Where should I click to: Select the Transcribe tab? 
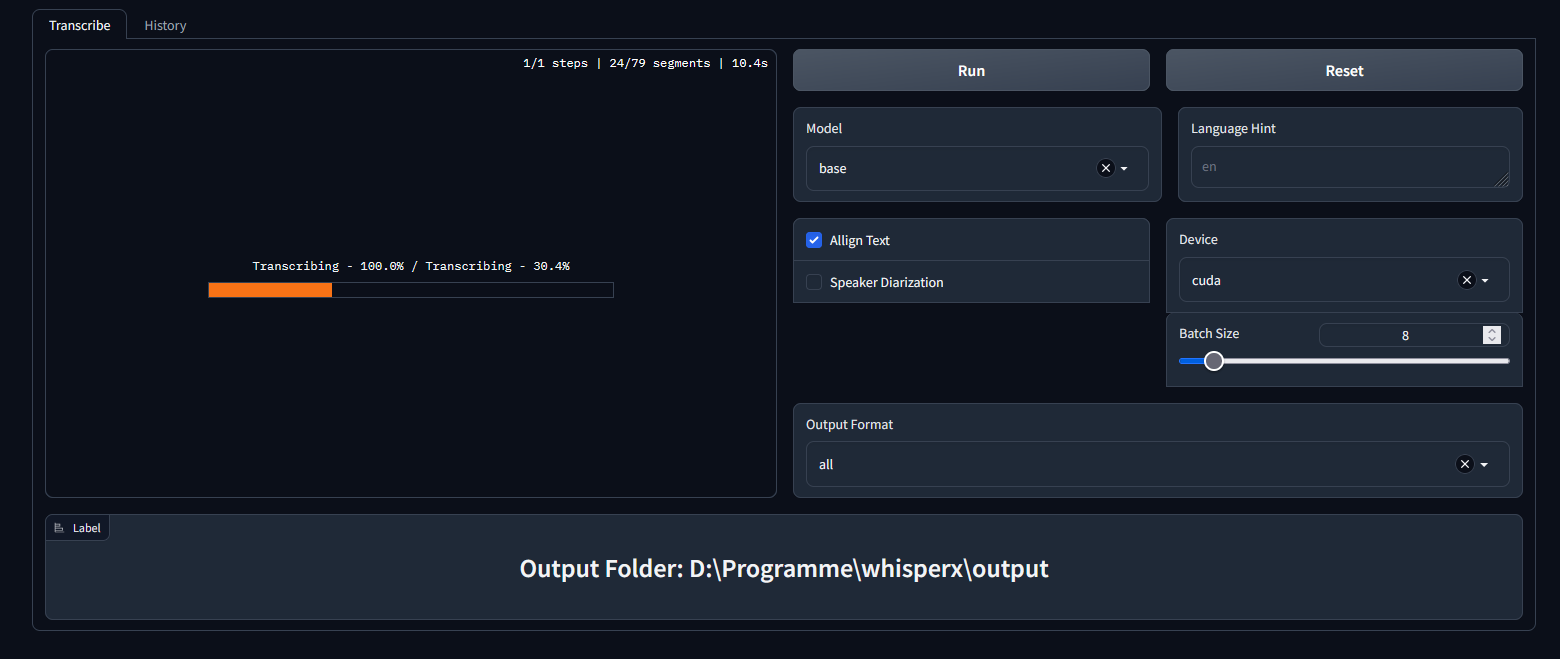click(x=79, y=25)
